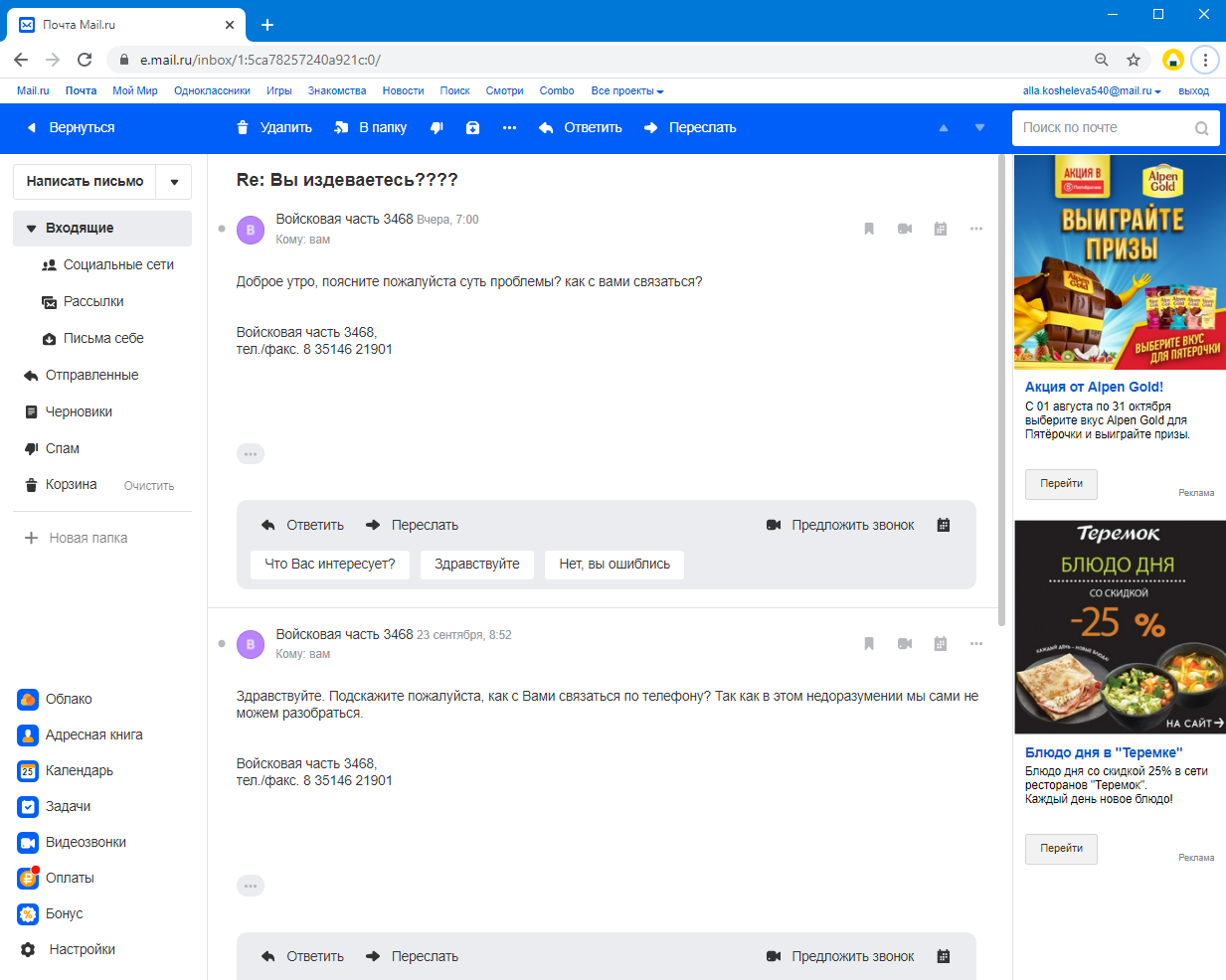Click Предложить звонок under first message
The image size is (1226, 980).
click(840, 525)
